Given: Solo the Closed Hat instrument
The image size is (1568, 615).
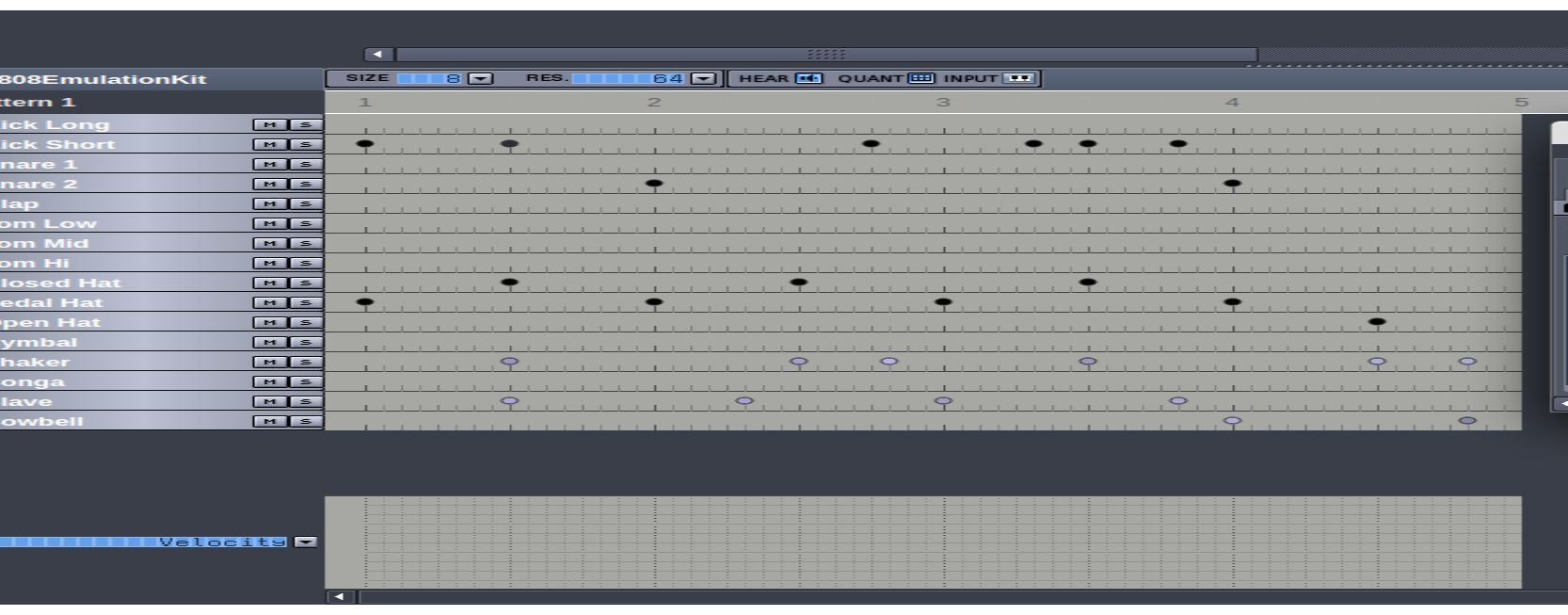Looking at the screenshot, I should pyautogui.click(x=305, y=283).
